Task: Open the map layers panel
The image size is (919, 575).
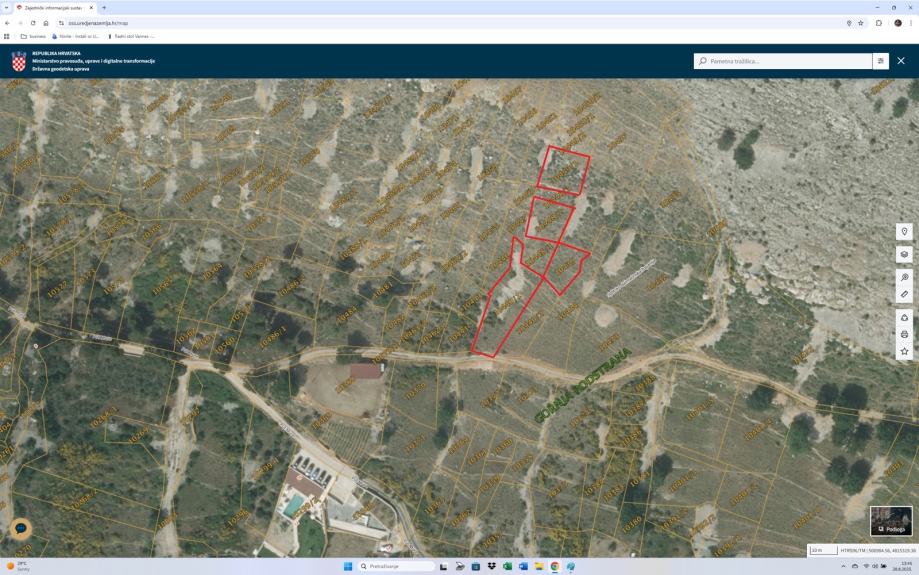Action: tap(904, 254)
